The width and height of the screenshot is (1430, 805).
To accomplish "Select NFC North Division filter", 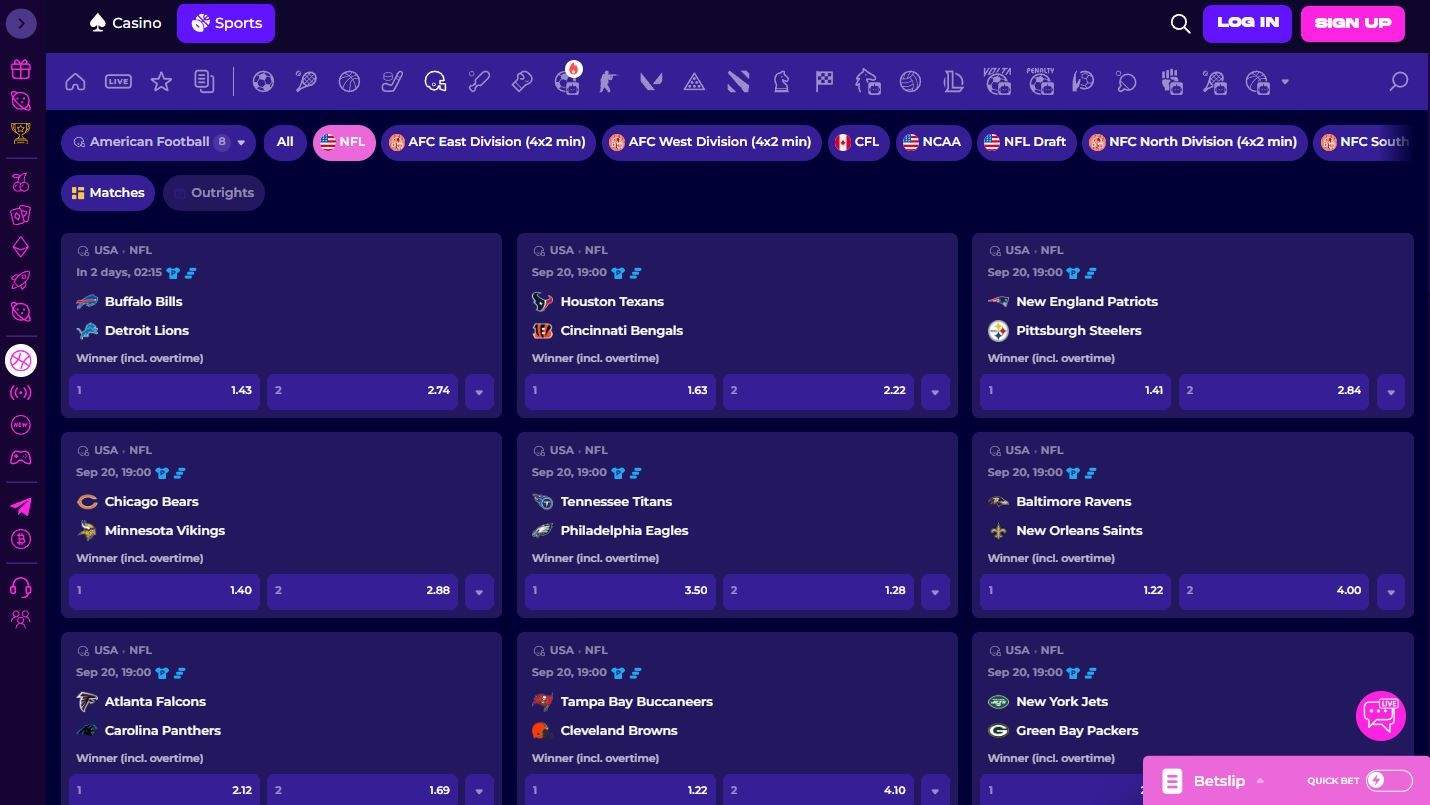I will point(1195,142).
